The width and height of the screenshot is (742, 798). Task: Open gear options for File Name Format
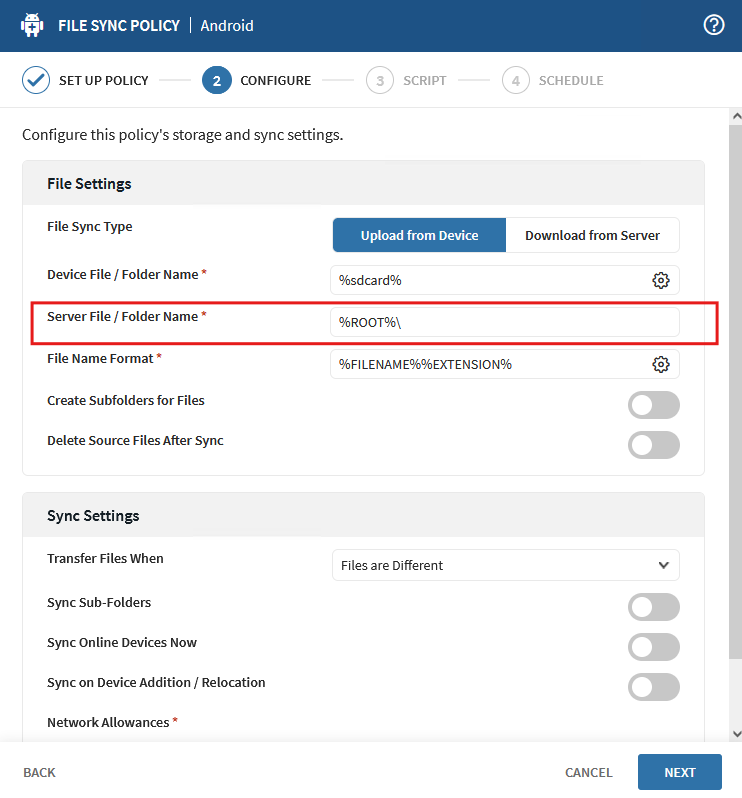click(x=660, y=364)
